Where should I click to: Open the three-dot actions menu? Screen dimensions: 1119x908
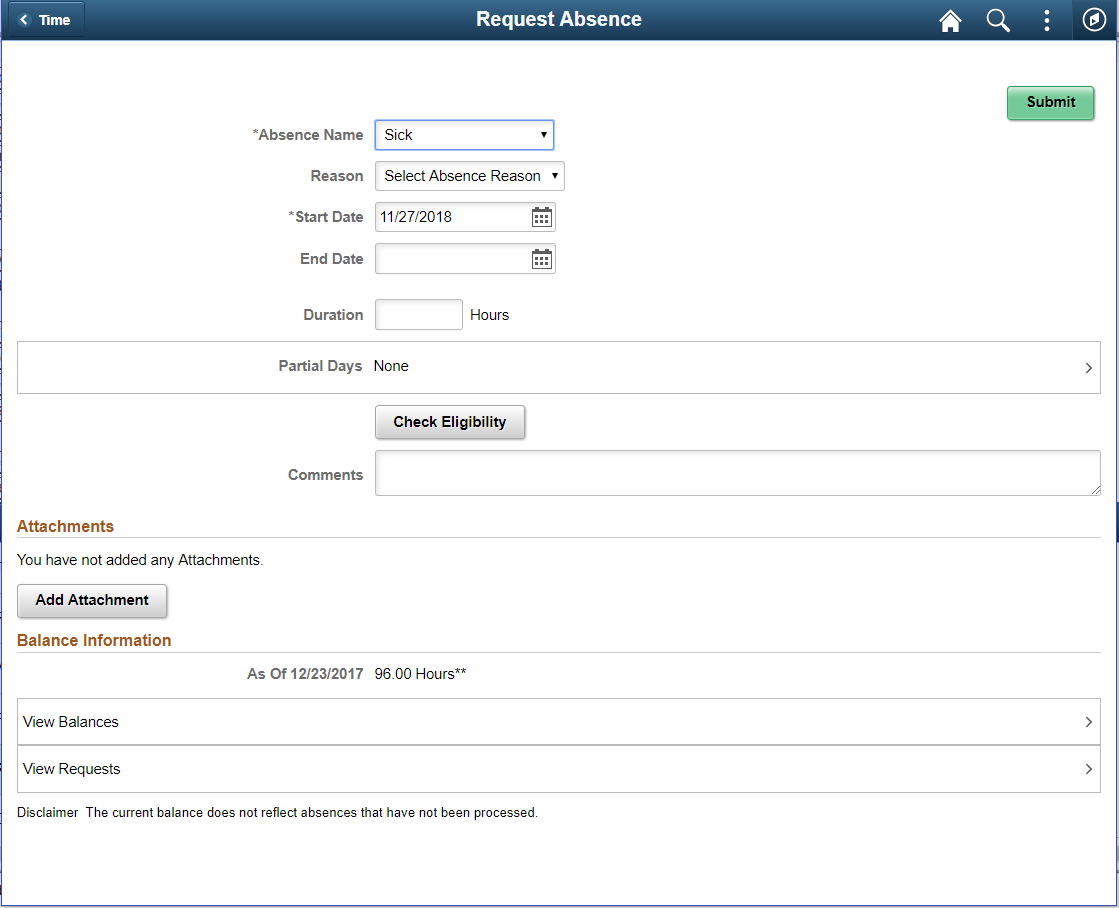[x=1046, y=21]
